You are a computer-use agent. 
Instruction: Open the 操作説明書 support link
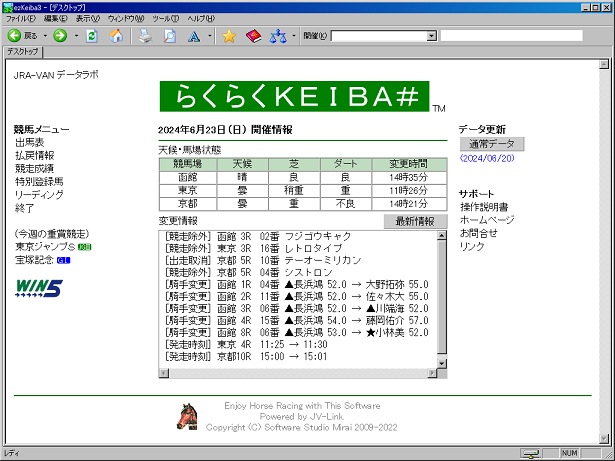484,207
